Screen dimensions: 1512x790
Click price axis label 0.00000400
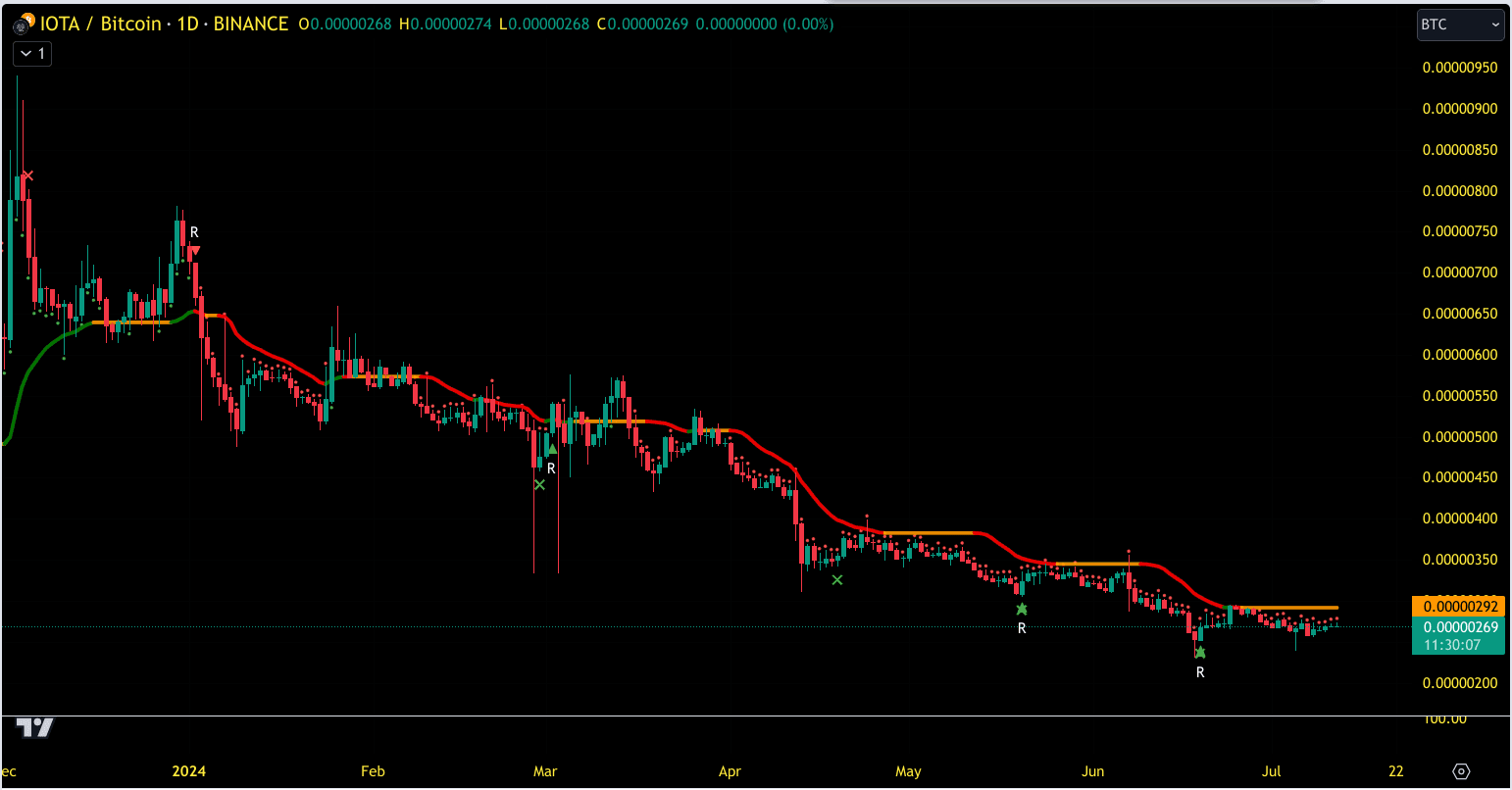click(x=1460, y=518)
